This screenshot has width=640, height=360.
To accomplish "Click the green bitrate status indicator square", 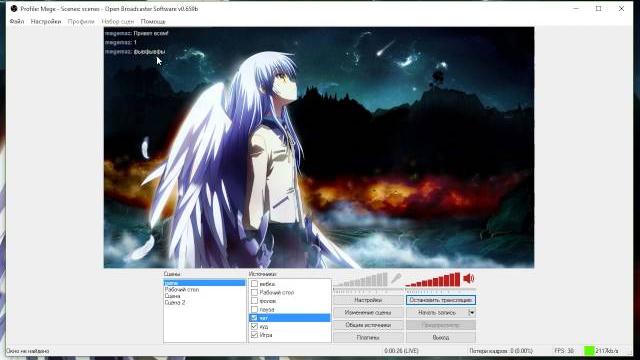I will click(589, 351).
